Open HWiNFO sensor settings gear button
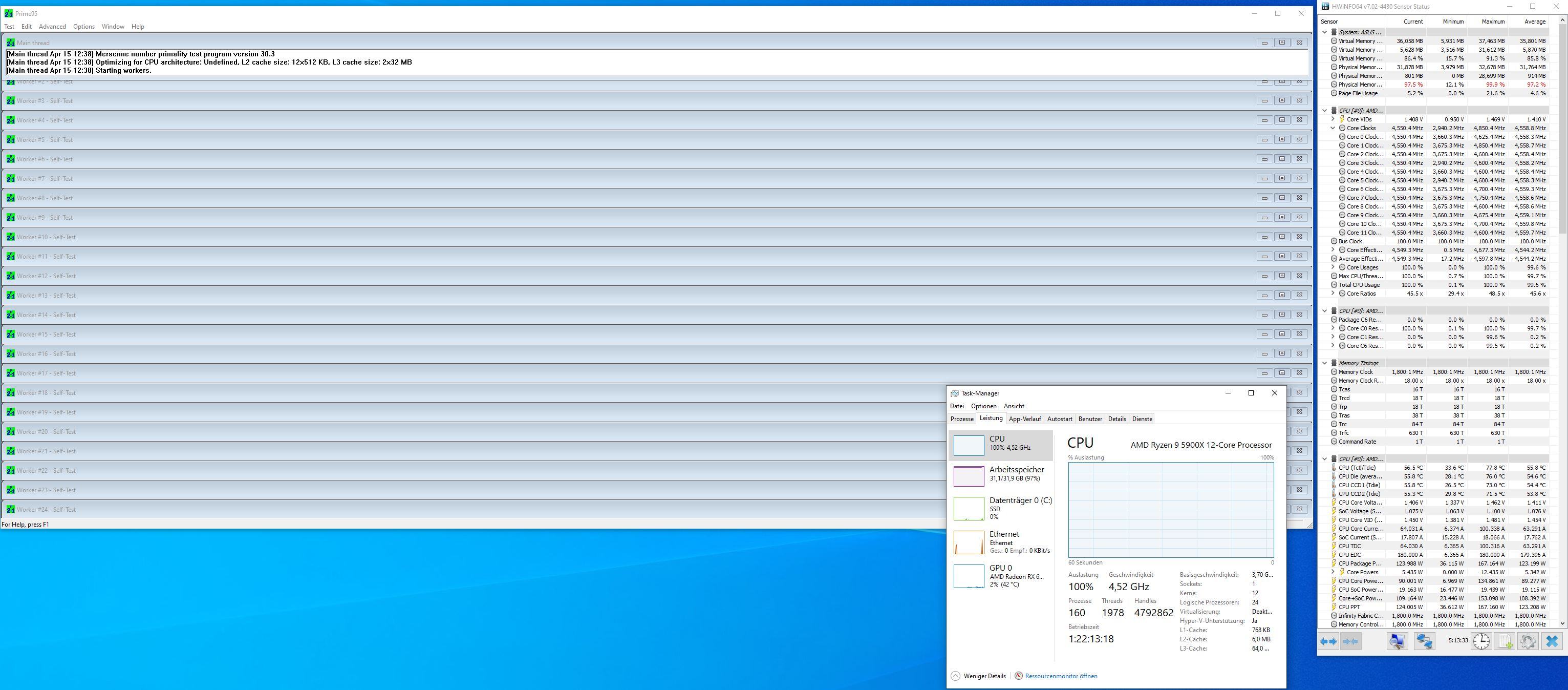 [x=1527, y=641]
